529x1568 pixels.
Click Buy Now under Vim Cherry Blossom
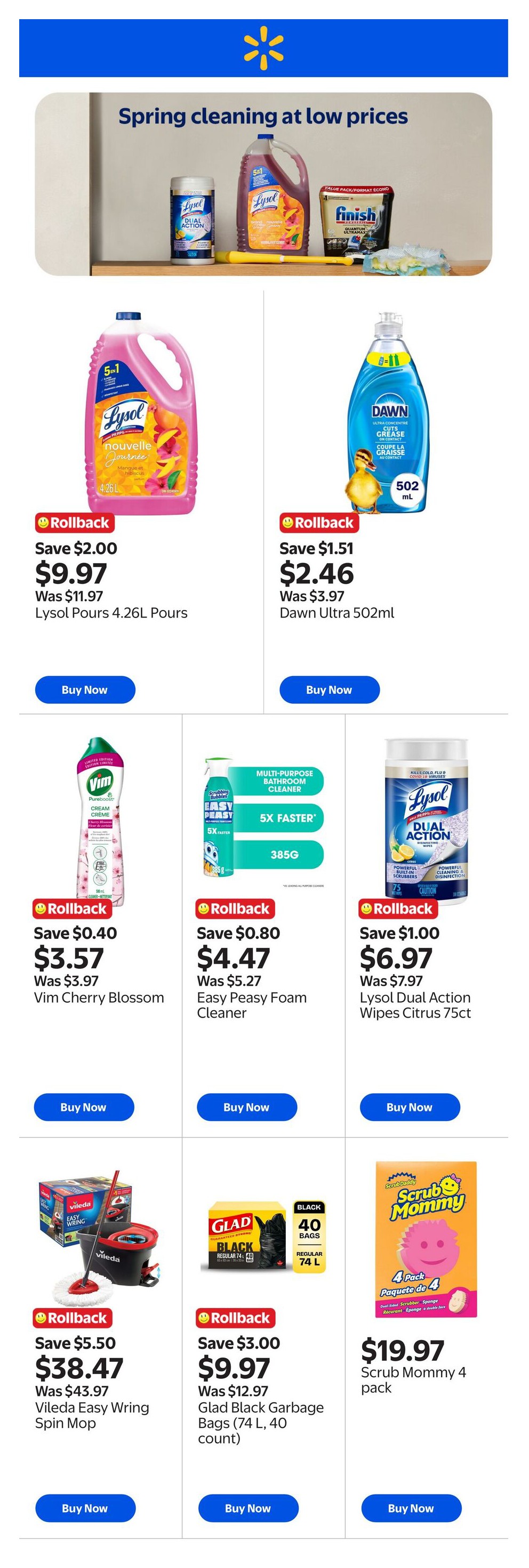(84, 1107)
